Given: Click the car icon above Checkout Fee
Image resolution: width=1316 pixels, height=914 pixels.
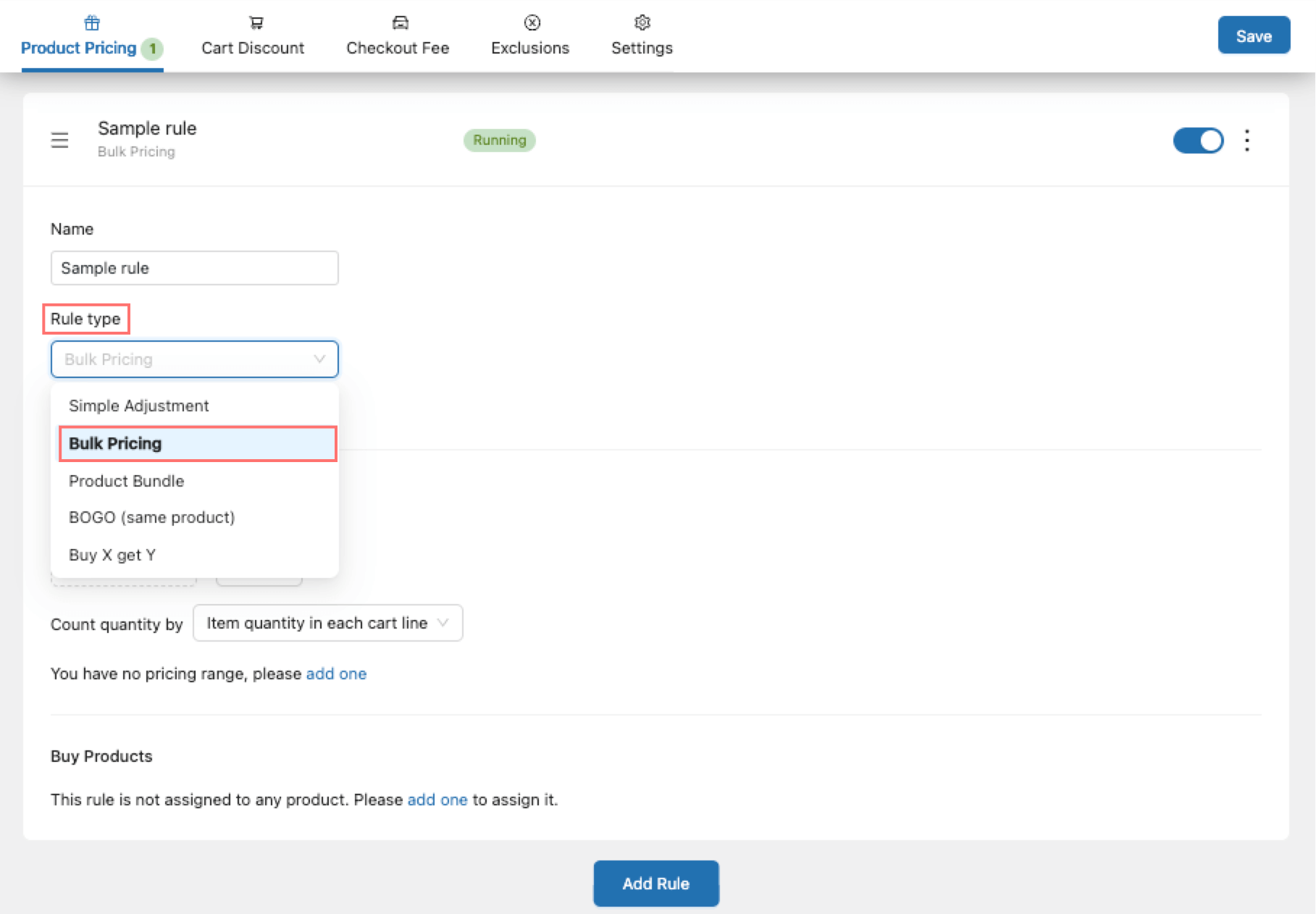Looking at the screenshot, I should pos(400,23).
